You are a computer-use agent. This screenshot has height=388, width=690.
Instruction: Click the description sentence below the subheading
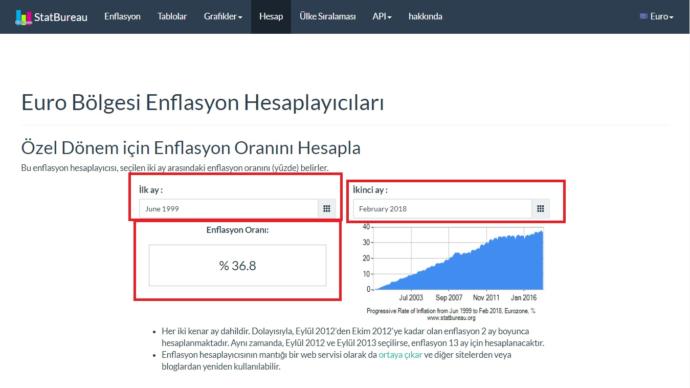coord(174,168)
